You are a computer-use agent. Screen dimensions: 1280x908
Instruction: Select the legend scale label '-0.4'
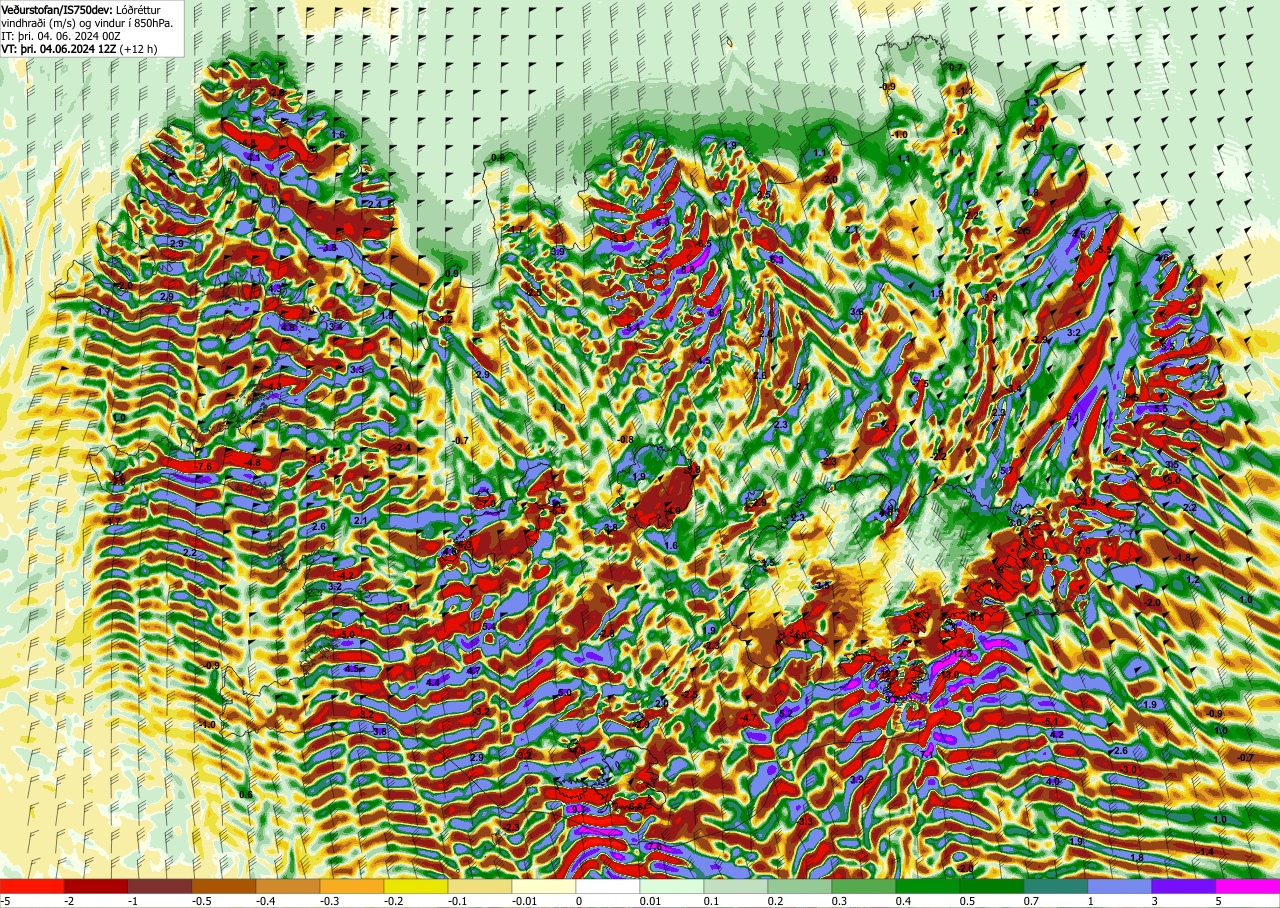(x=265, y=901)
